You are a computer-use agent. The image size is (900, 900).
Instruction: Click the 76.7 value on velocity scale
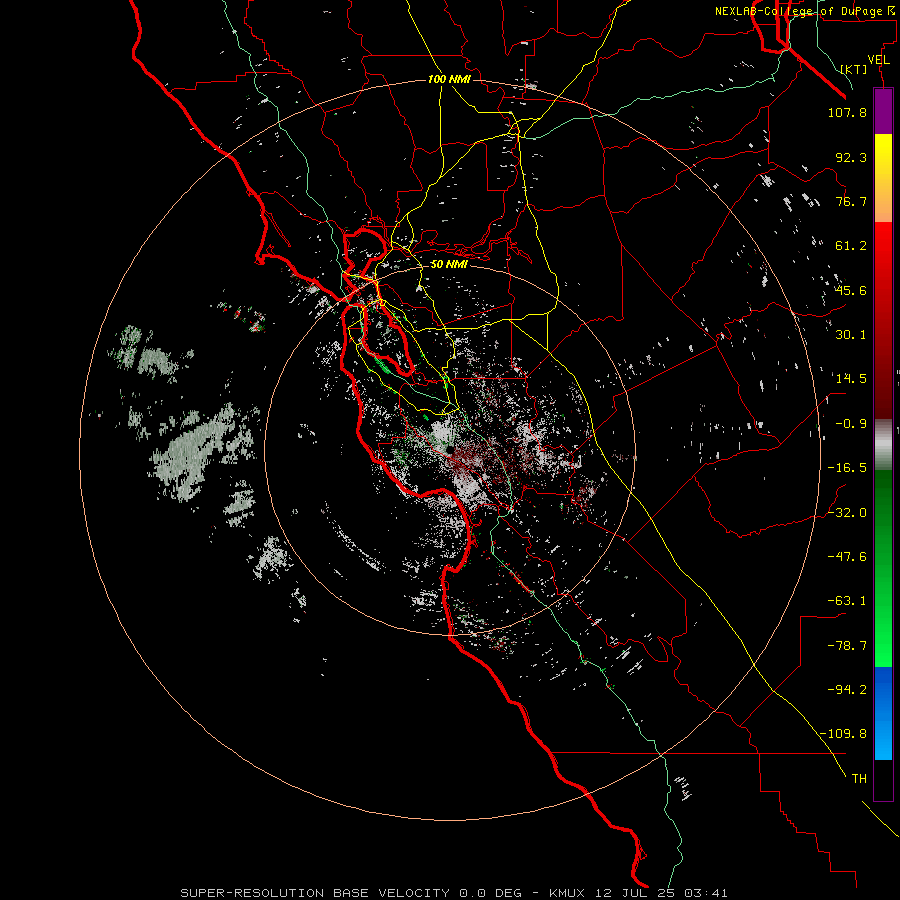pyautogui.click(x=851, y=201)
